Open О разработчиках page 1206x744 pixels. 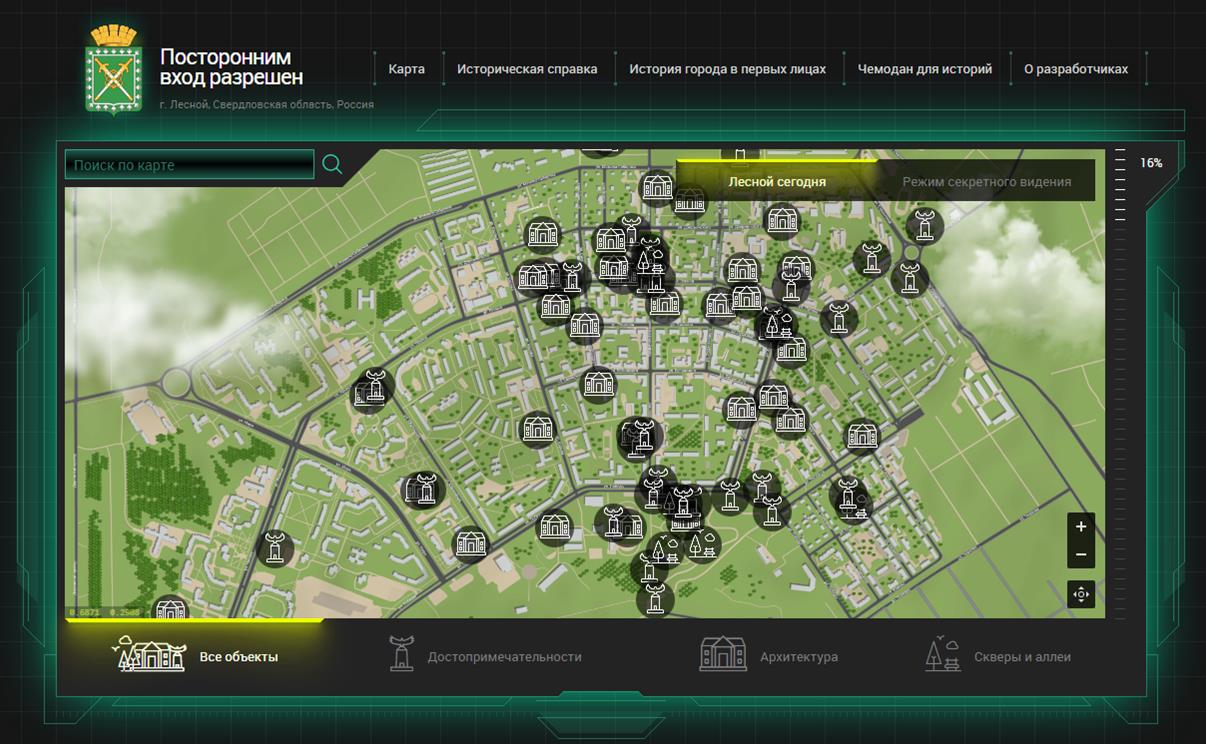[1075, 69]
